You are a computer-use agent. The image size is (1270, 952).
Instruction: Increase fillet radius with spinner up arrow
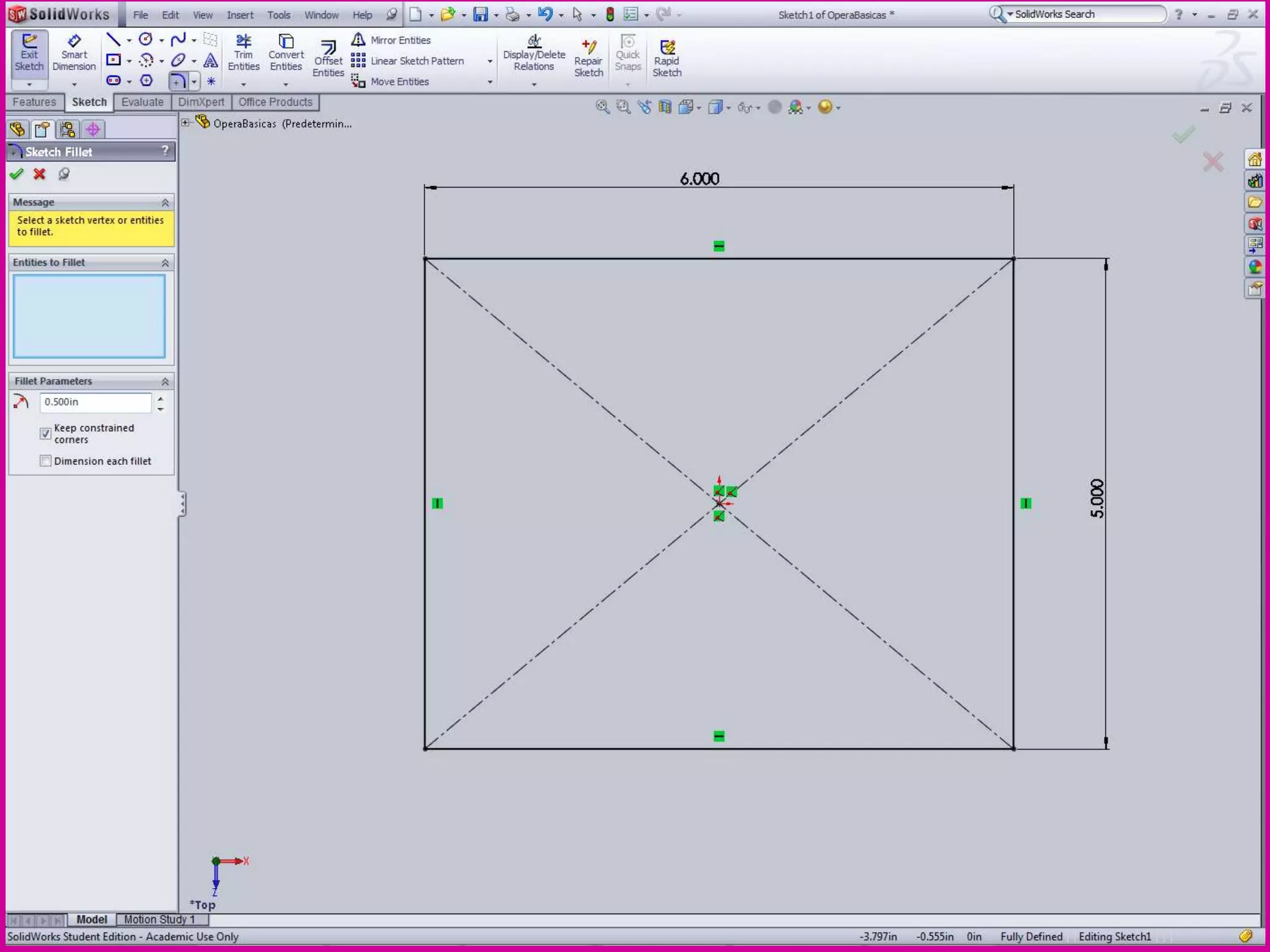tap(161, 399)
